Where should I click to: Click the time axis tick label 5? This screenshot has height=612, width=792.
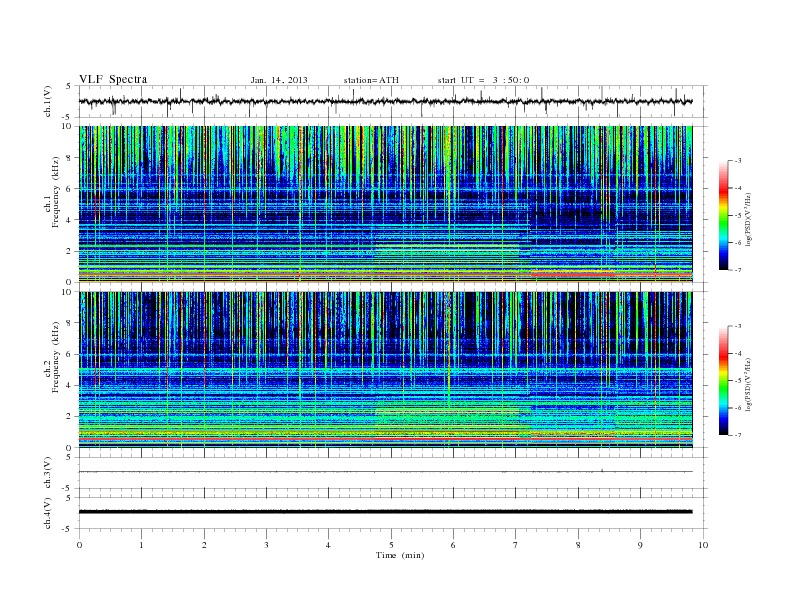[391, 545]
